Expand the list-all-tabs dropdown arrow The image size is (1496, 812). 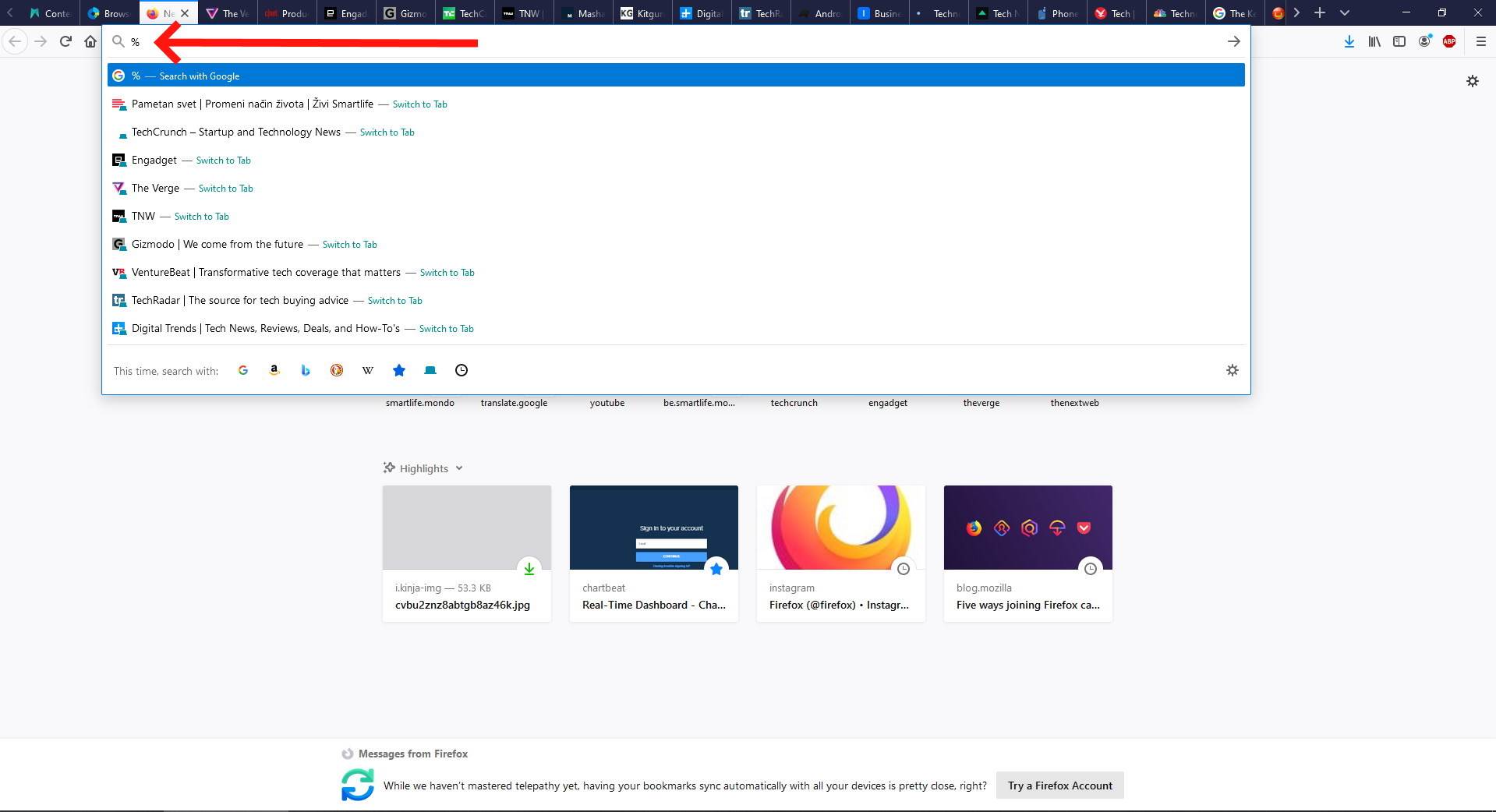[1344, 12]
